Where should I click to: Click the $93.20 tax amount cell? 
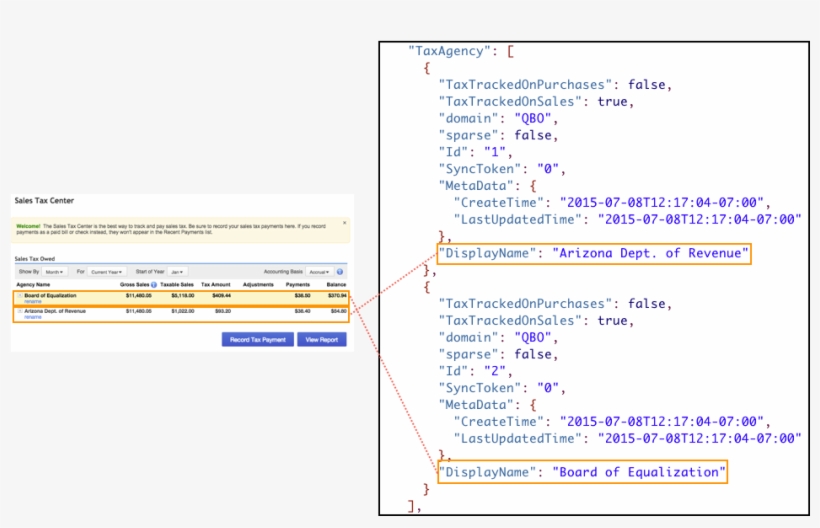(x=223, y=311)
